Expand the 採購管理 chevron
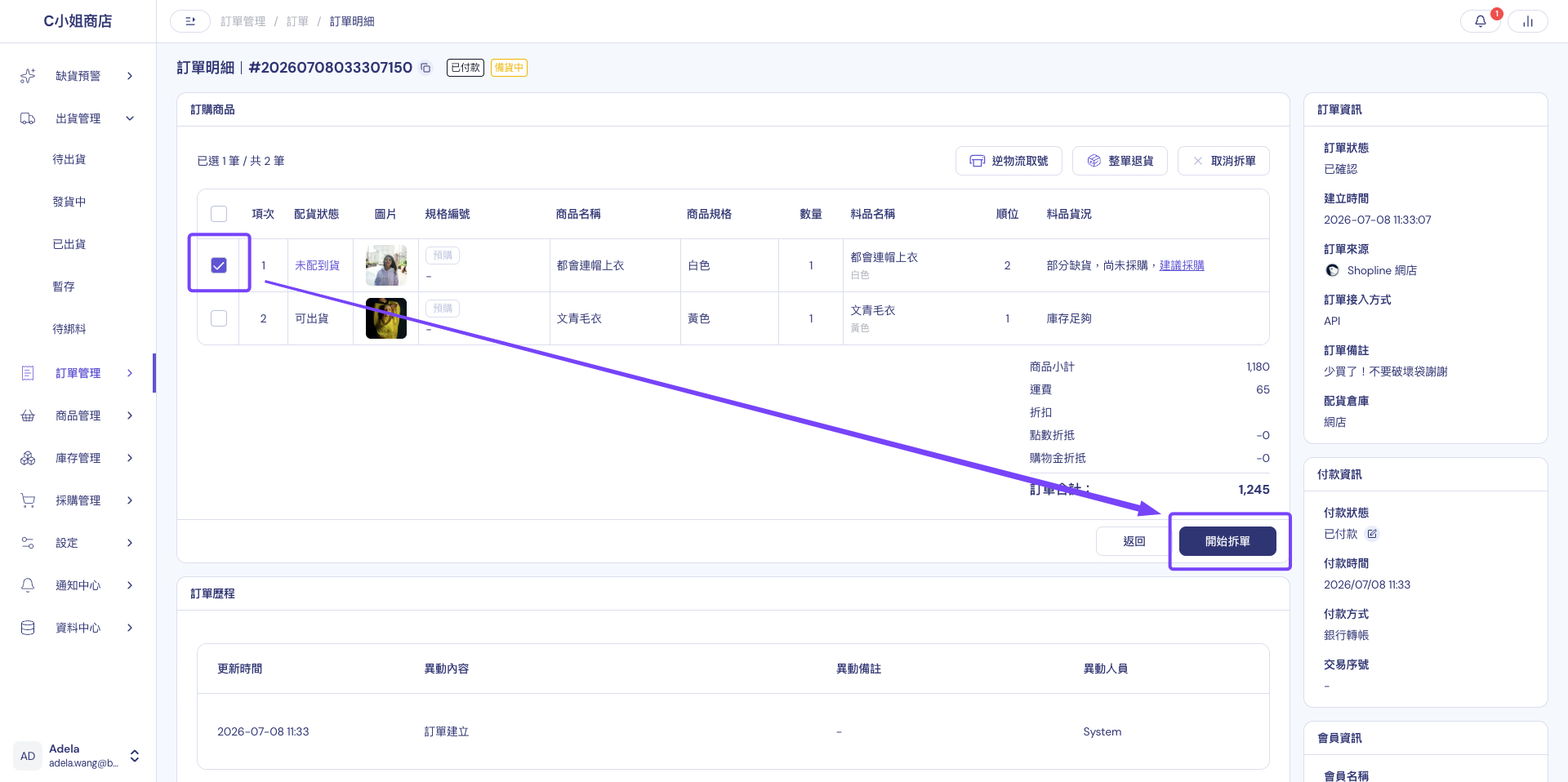The width and height of the screenshot is (1568, 782). tap(130, 500)
